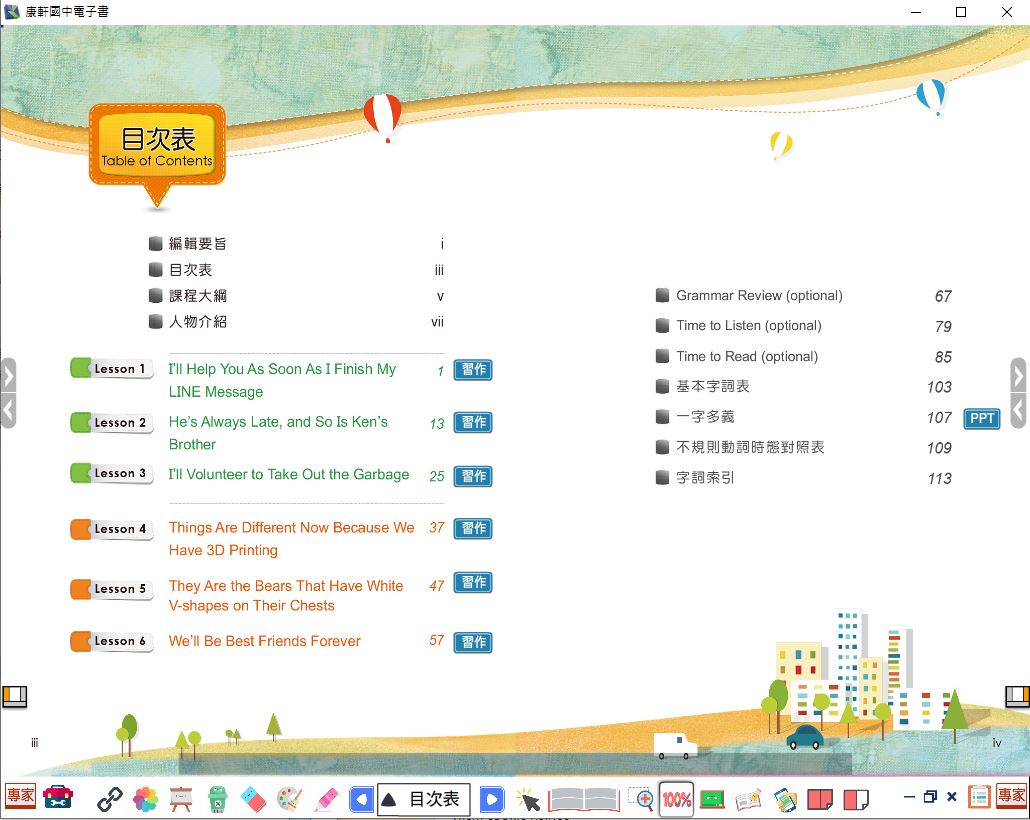Click 習作 button for Lesson 2
The width and height of the screenshot is (1030, 820).
point(473,423)
